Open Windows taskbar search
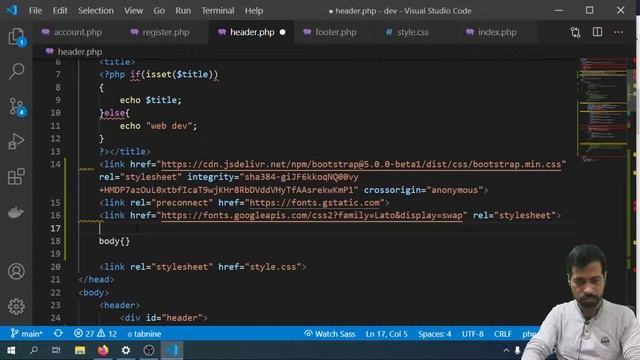This screenshot has height=360, width=640. (x=34, y=350)
